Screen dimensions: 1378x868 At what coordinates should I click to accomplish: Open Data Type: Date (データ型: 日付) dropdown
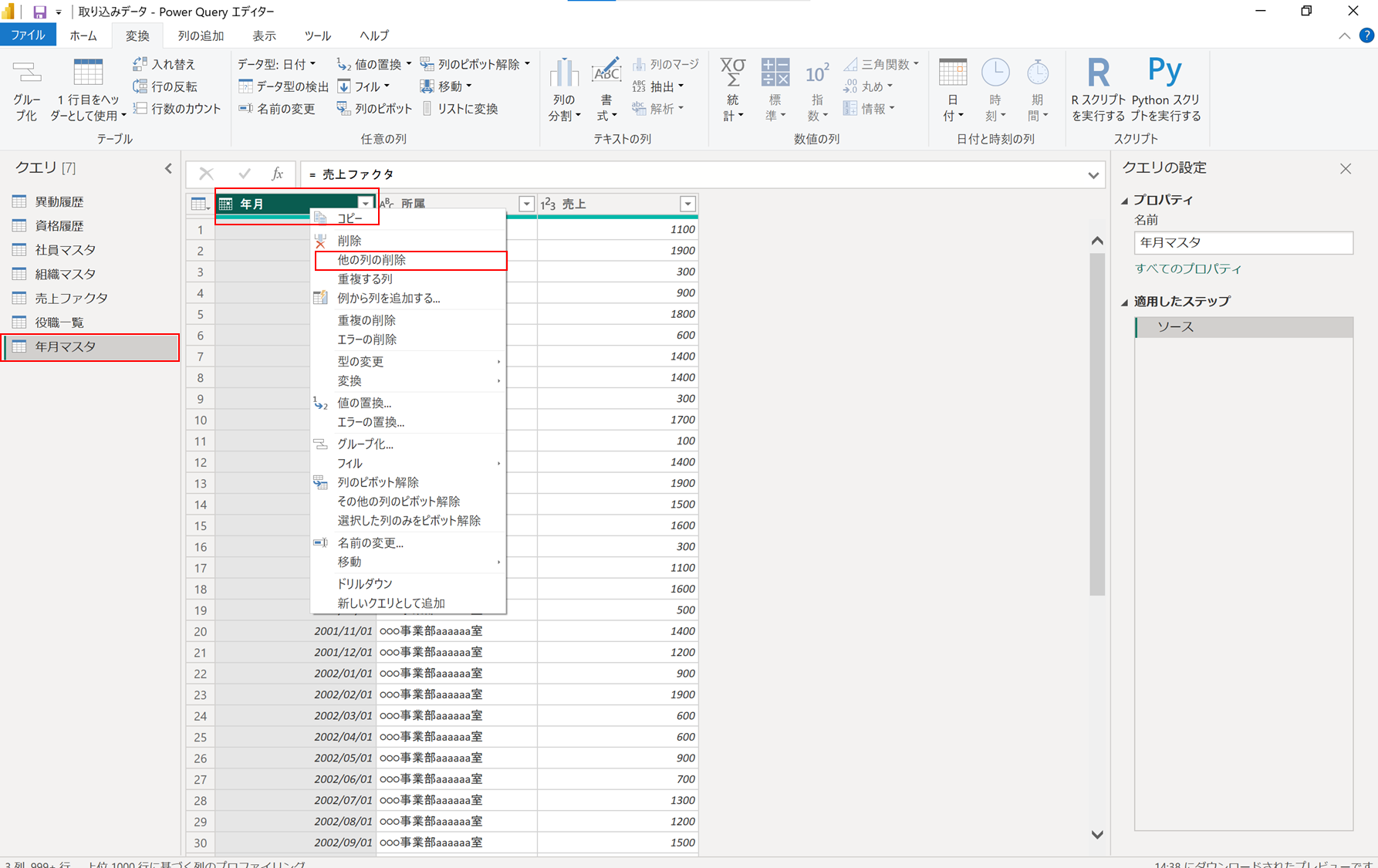(276, 64)
